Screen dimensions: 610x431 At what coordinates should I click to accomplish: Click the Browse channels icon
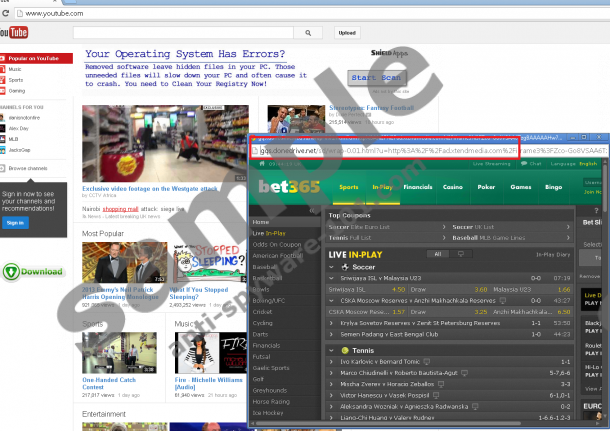(x=4, y=169)
